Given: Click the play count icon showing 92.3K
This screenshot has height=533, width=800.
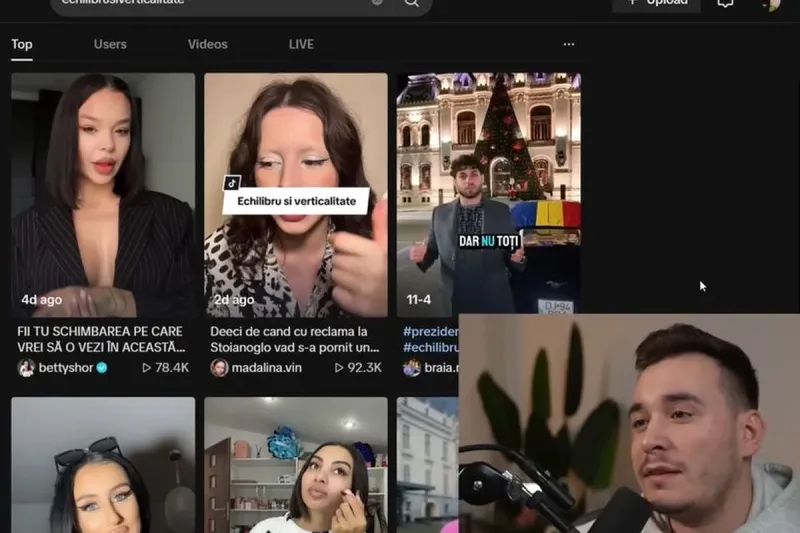Looking at the screenshot, I should point(340,368).
